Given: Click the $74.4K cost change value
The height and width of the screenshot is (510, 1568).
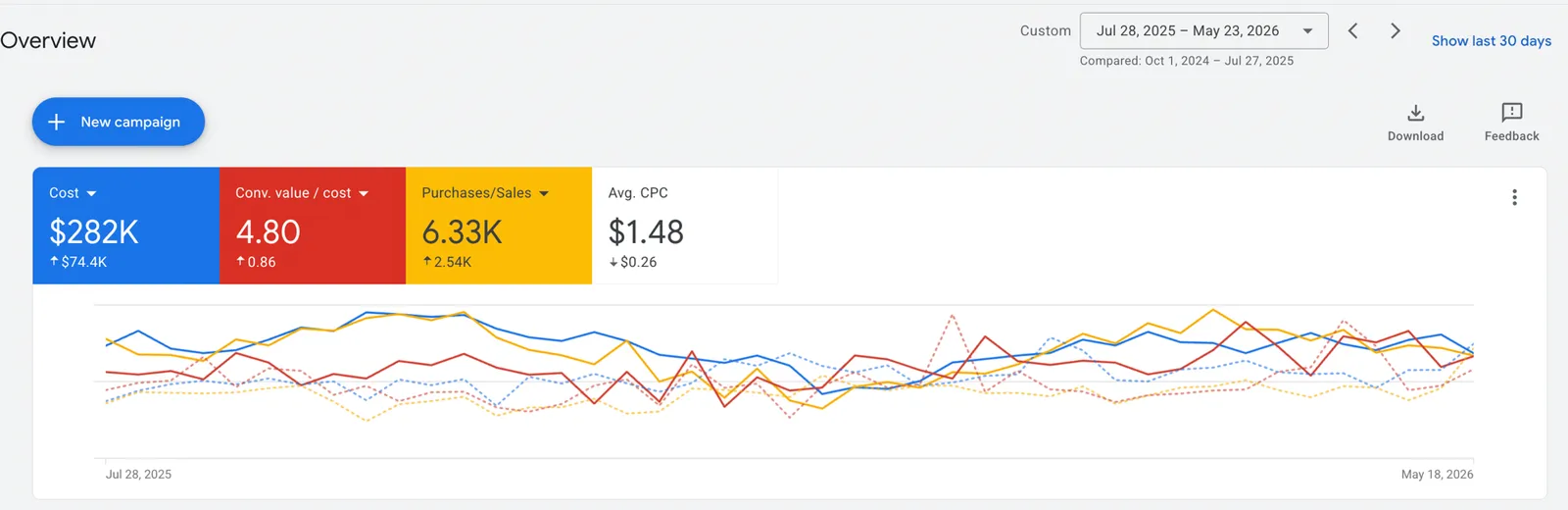Looking at the screenshot, I should [78, 262].
